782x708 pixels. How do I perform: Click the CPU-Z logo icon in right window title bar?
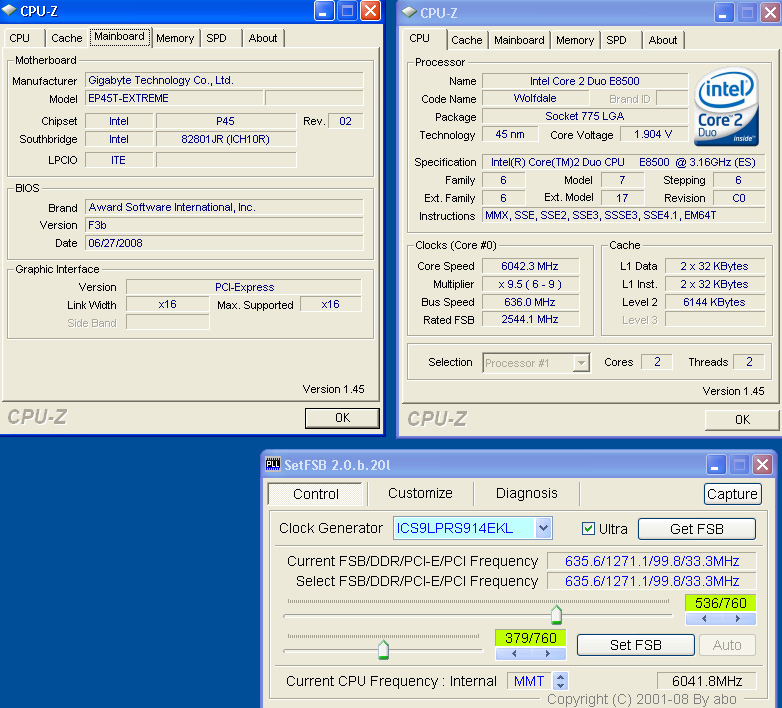[x=409, y=12]
